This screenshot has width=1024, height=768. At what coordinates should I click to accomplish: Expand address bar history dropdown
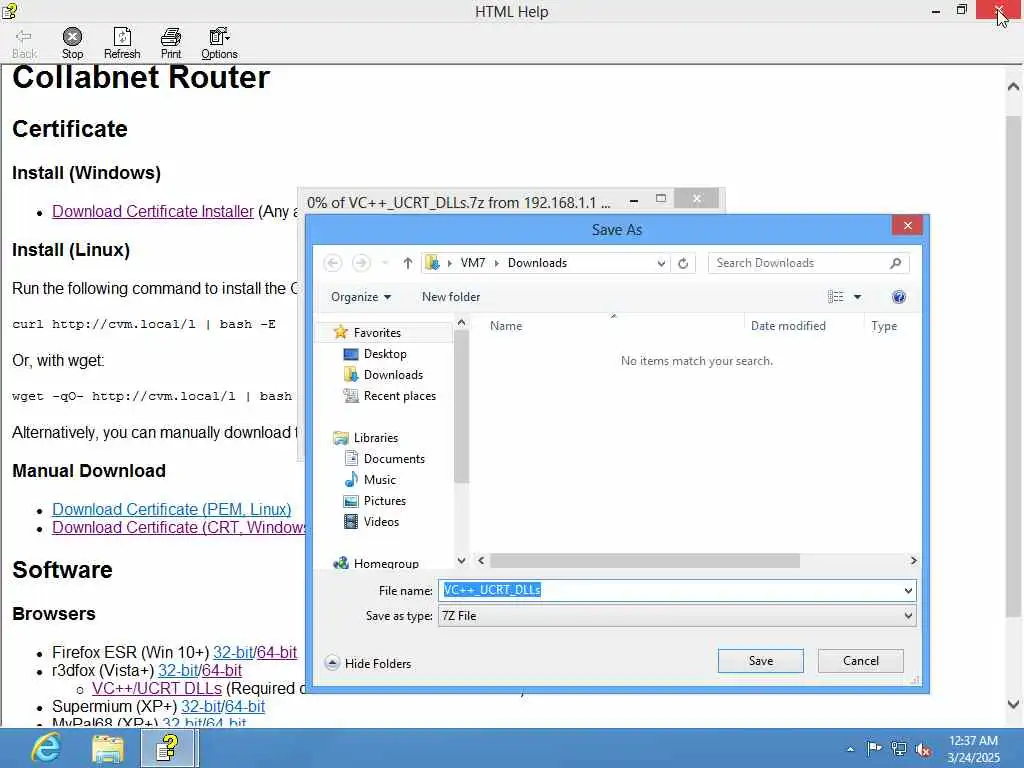661,263
